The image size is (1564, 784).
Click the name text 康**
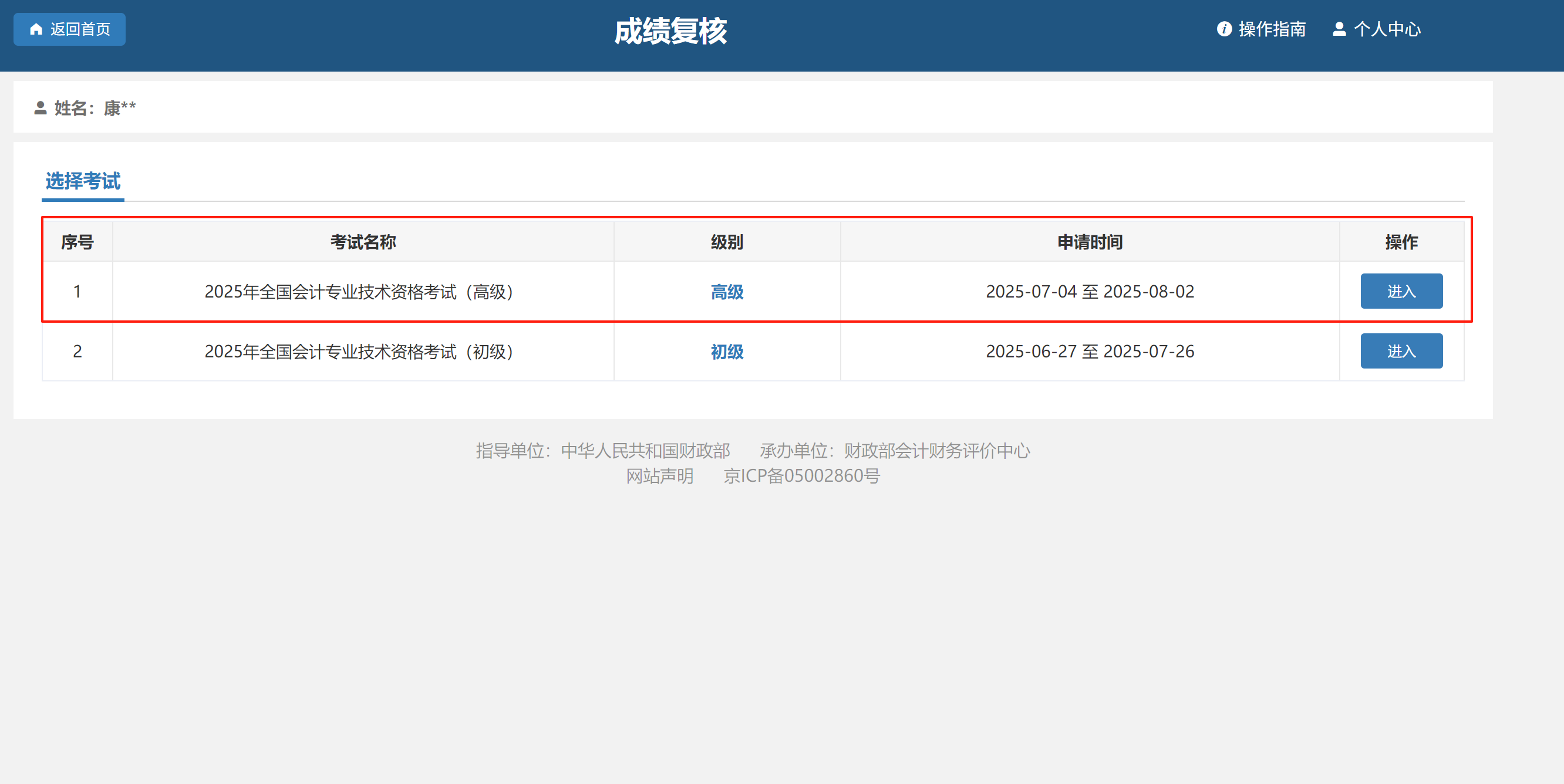click(120, 108)
